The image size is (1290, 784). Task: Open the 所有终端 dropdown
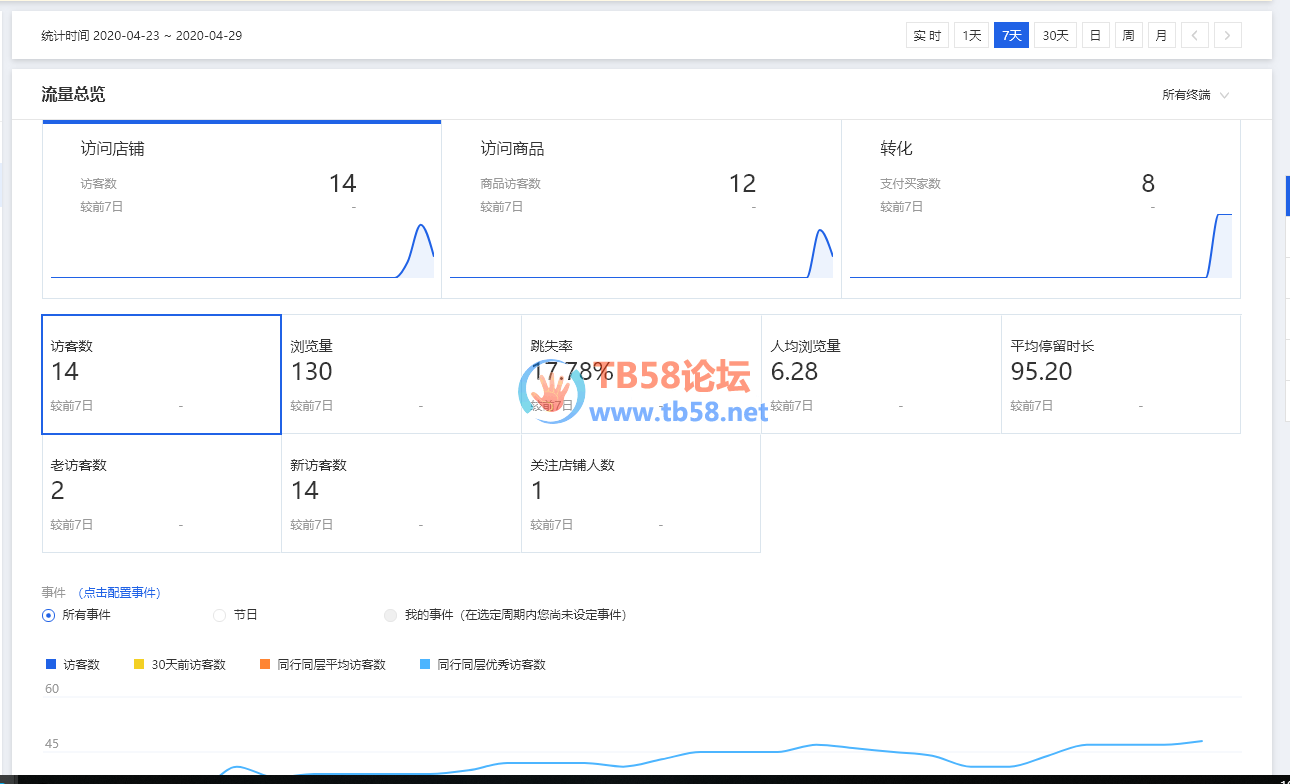coord(1195,95)
